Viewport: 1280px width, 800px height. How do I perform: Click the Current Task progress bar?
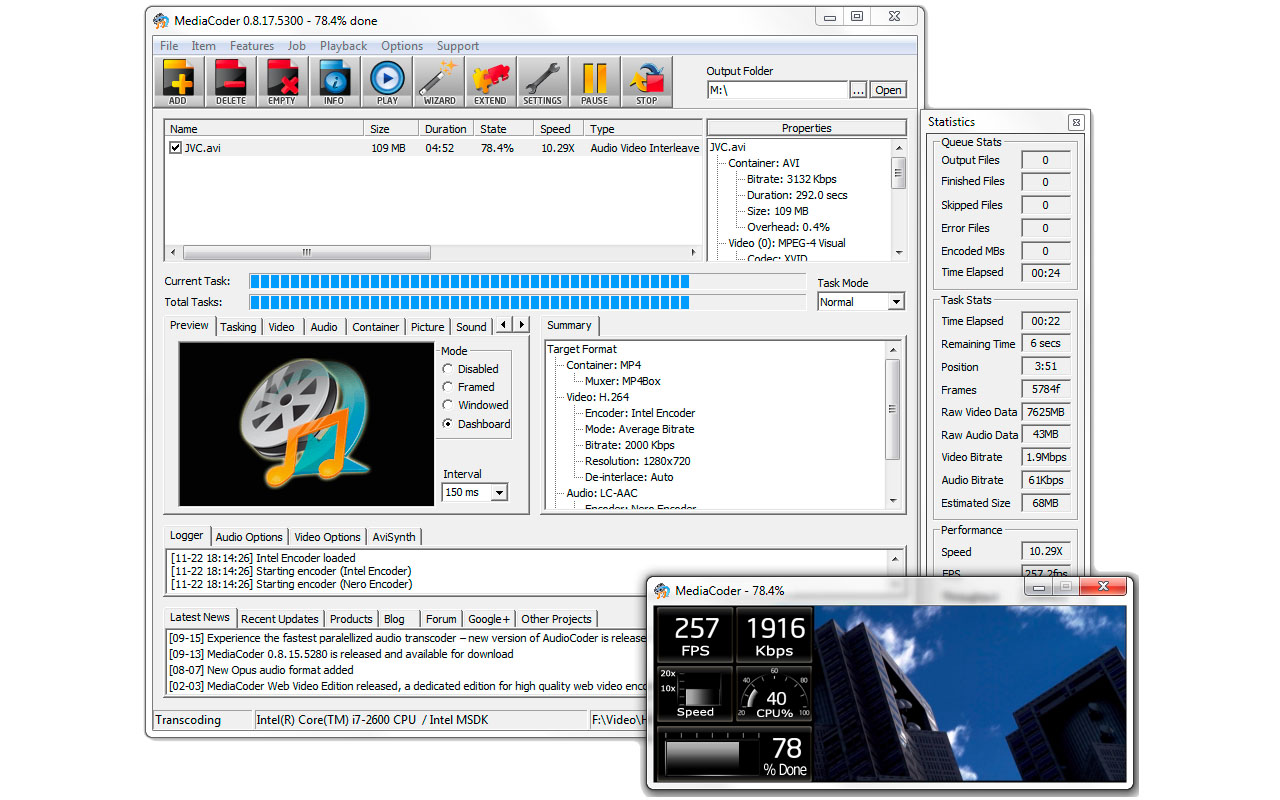click(527, 282)
